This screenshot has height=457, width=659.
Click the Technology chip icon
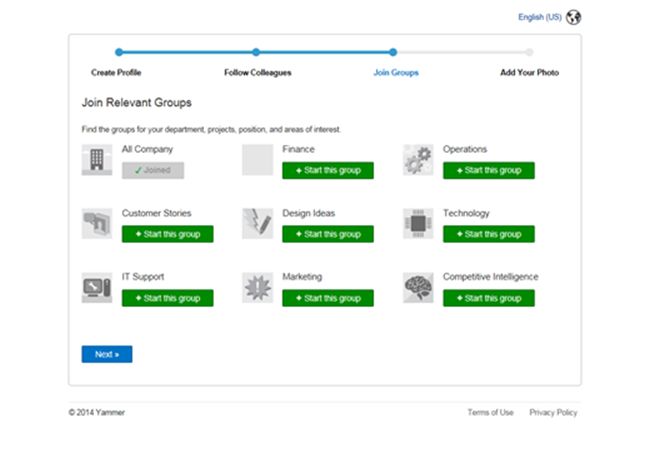tap(418, 224)
